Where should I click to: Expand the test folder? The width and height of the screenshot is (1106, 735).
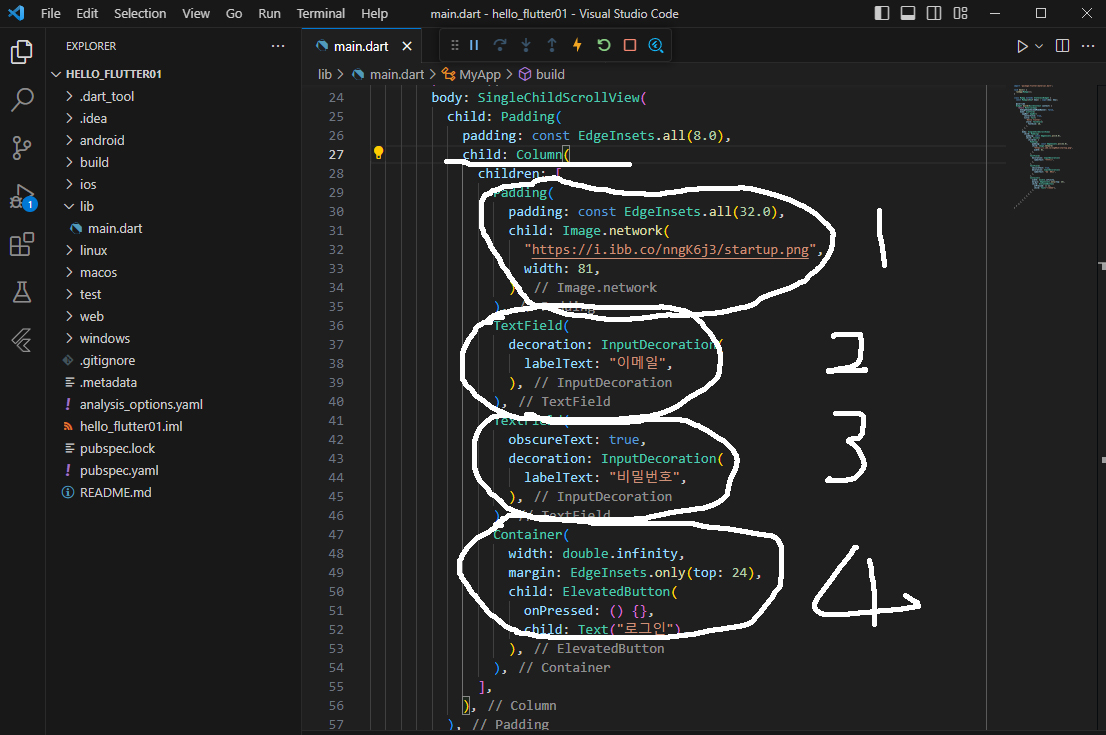(x=174, y=294)
